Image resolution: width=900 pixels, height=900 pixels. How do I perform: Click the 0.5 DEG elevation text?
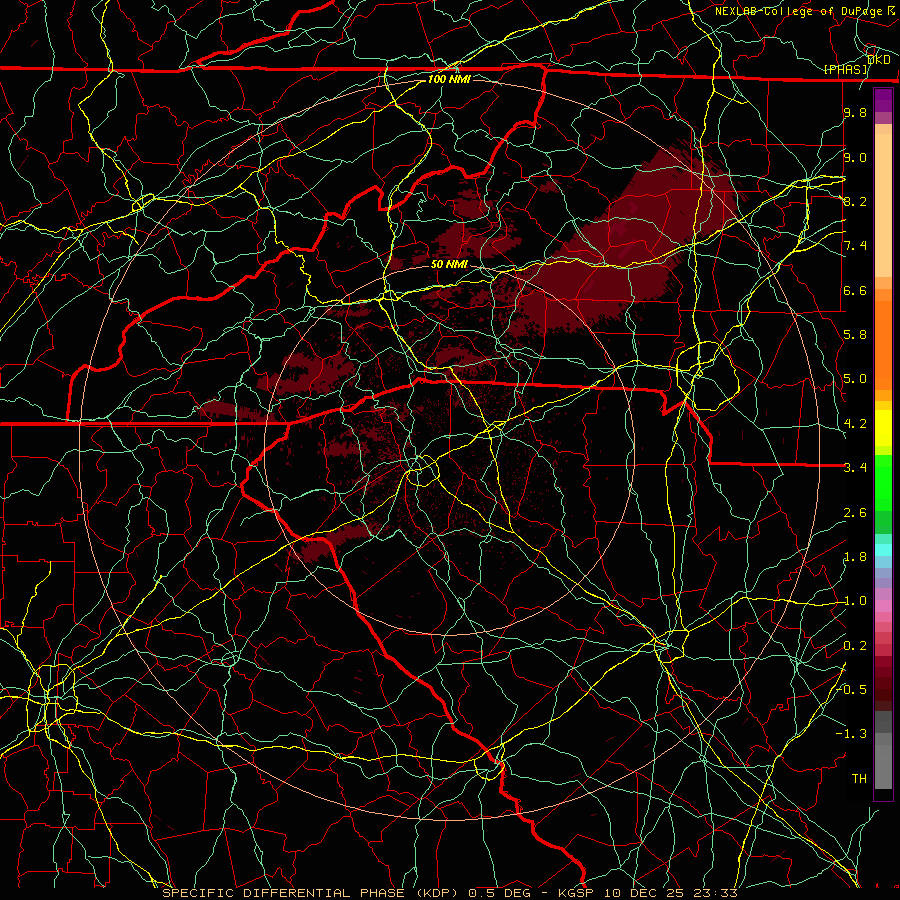click(501, 893)
